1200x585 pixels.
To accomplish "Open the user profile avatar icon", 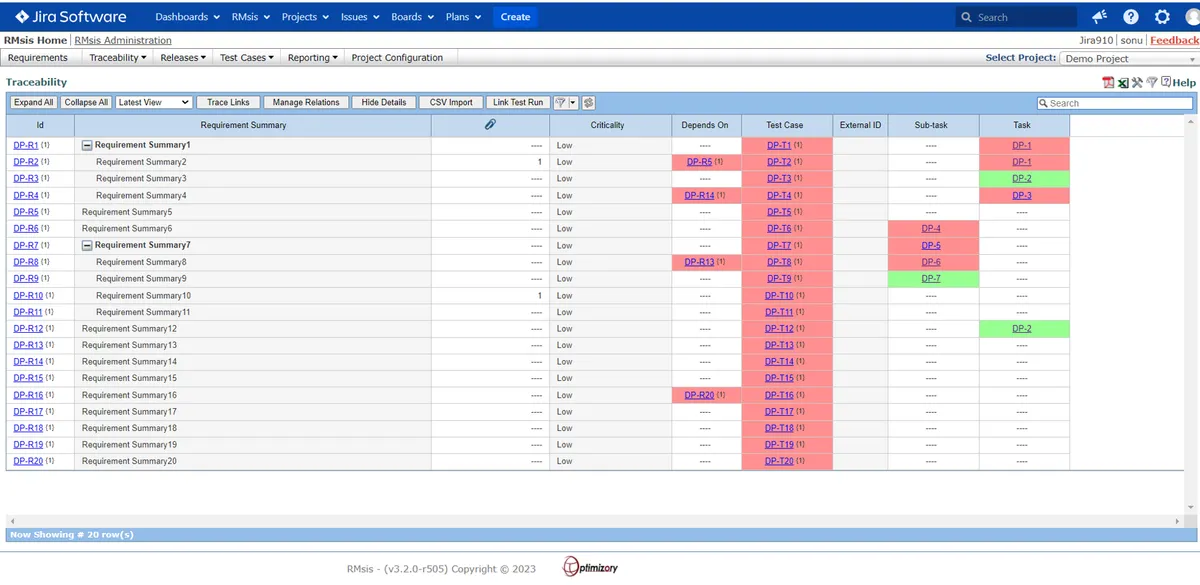I will (x=1192, y=17).
